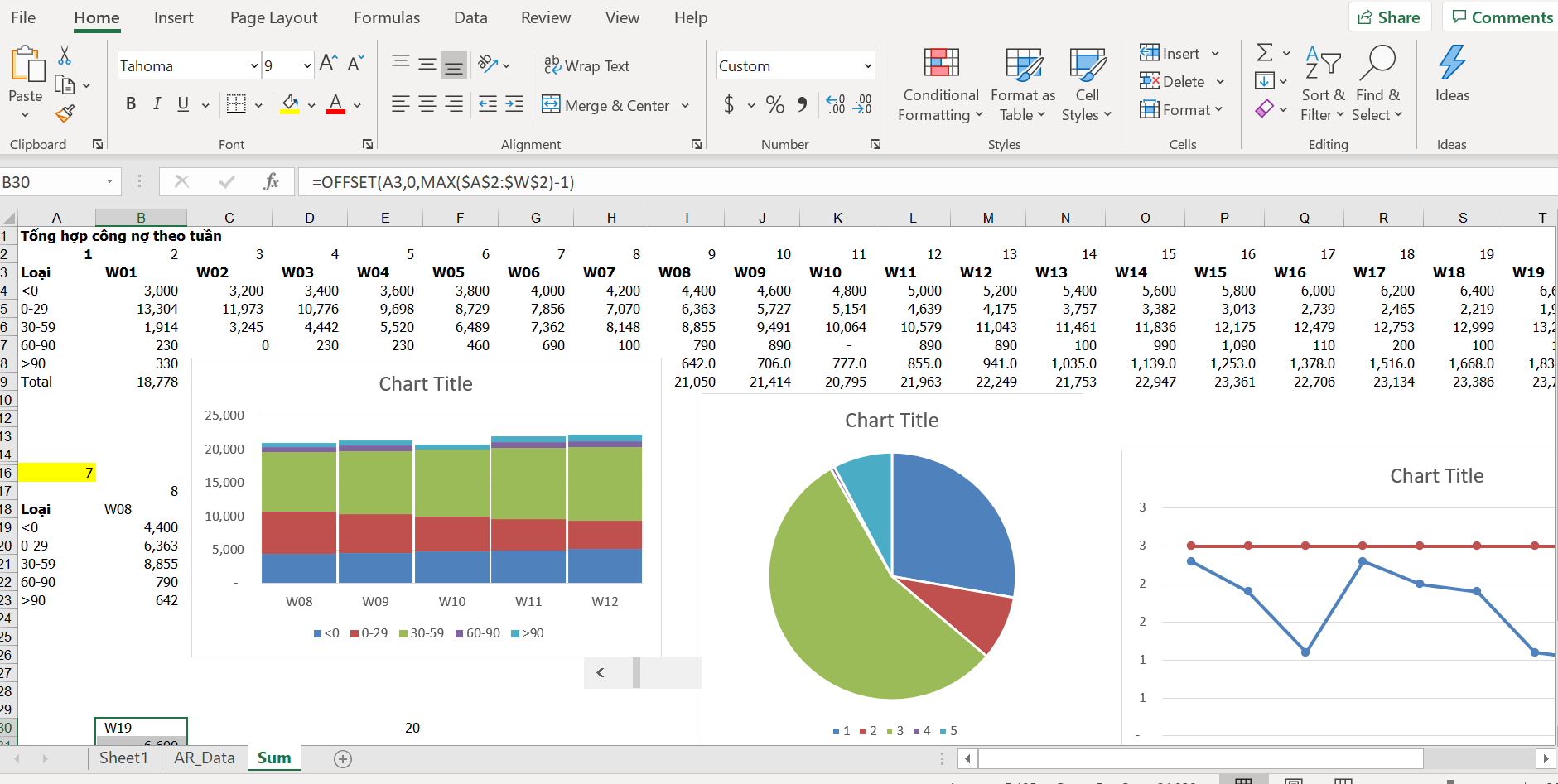This screenshot has width=1558, height=784.
Task: Click the Format Painter brush icon
Action: tap(65, 113)
